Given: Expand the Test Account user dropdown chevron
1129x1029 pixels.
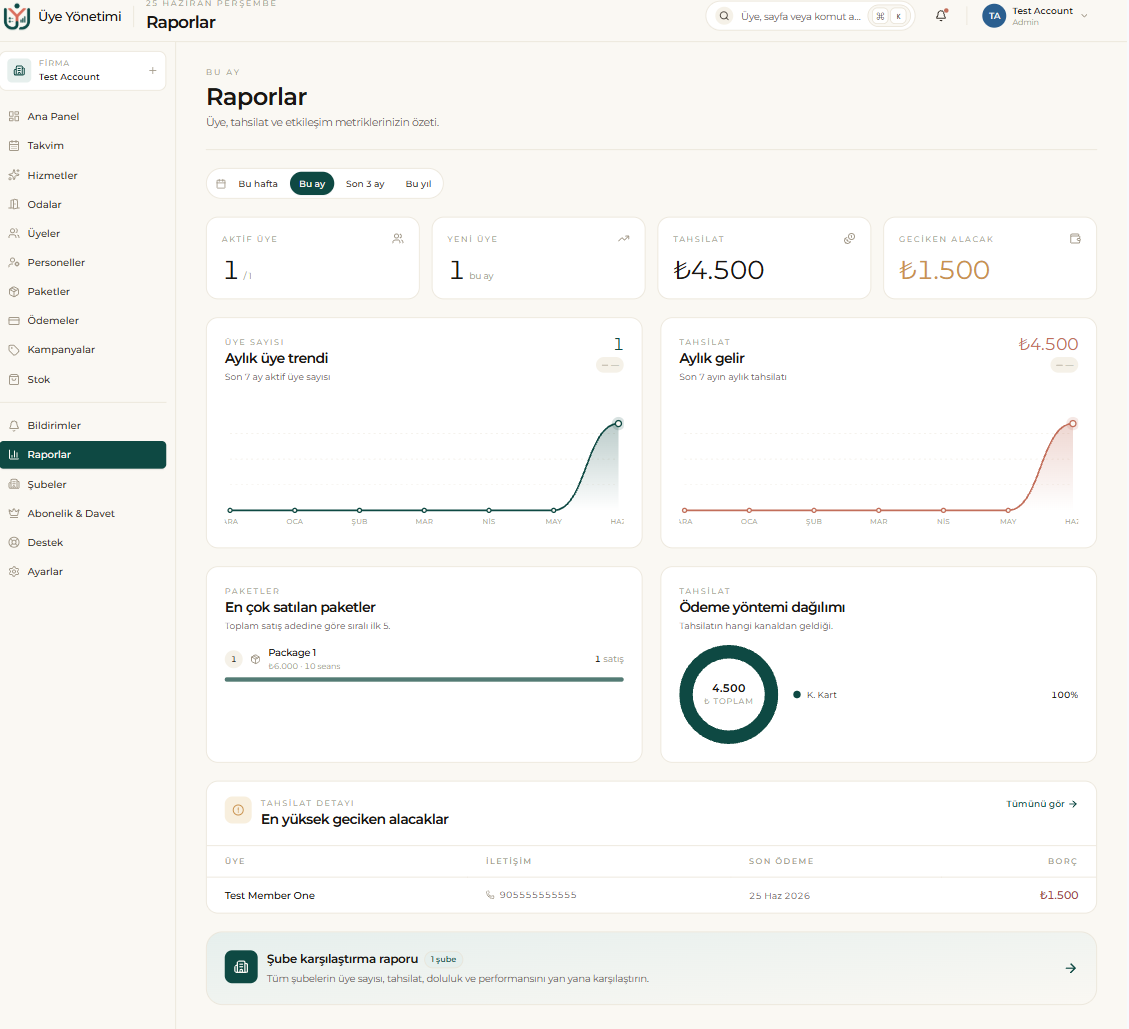Looking at the screenshot, I should click(1084, 16).
